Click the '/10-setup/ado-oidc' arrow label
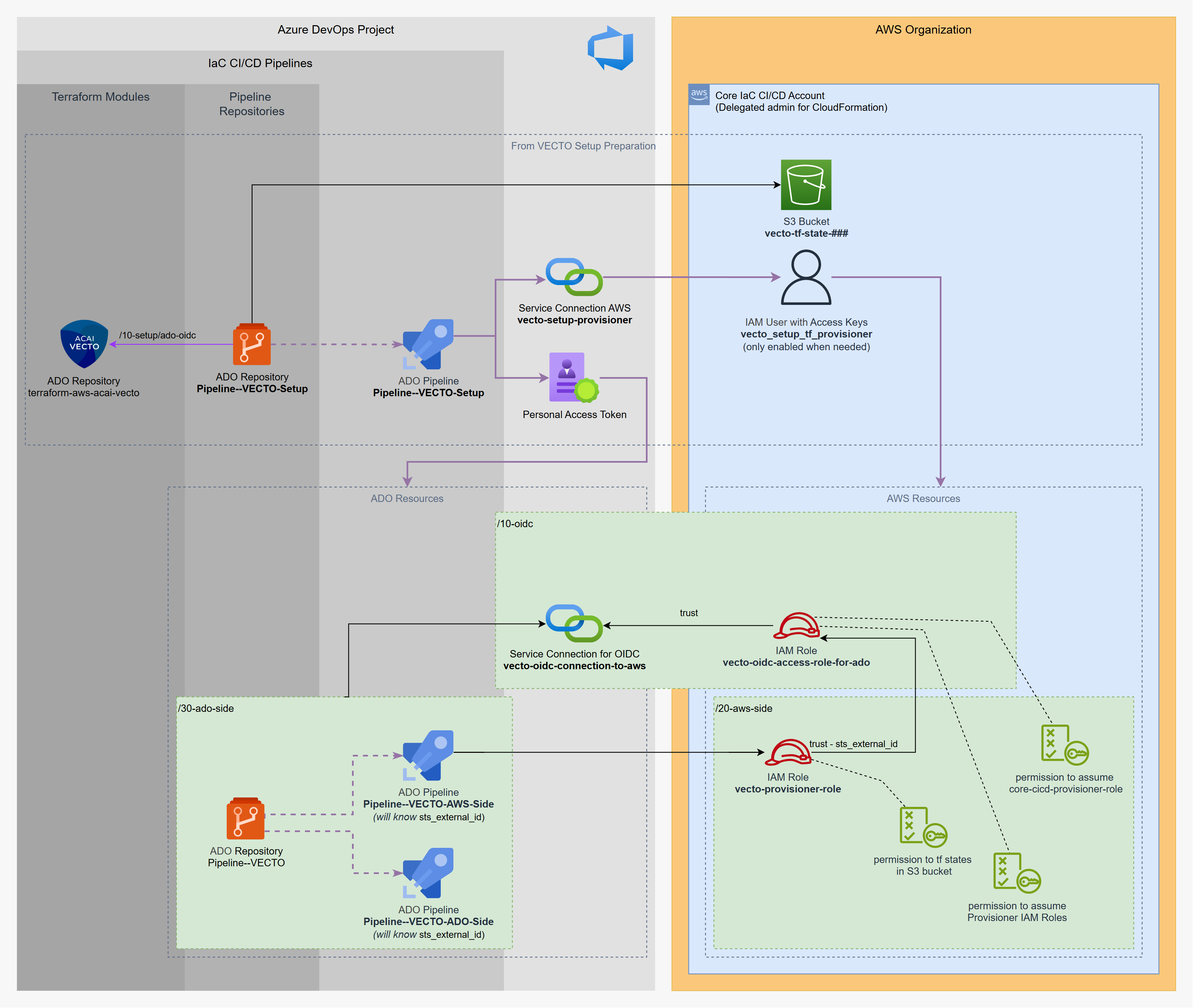Screen dimensions: 1193x1008 point(157,335)
